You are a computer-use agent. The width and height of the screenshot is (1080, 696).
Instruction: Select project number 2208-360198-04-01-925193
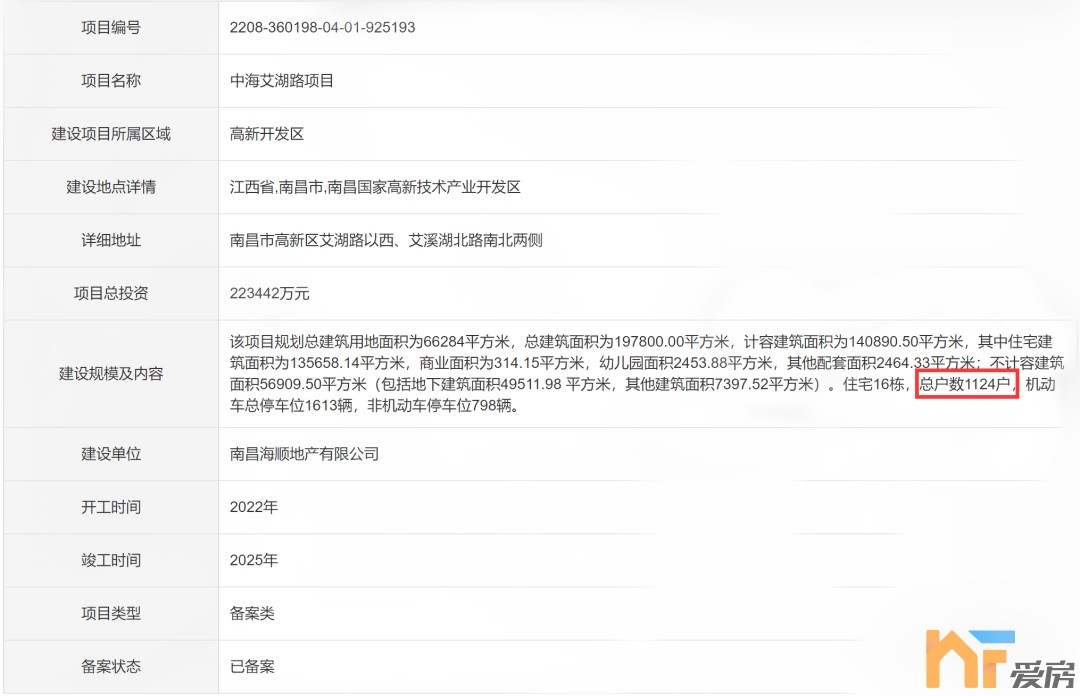(322, 28)
